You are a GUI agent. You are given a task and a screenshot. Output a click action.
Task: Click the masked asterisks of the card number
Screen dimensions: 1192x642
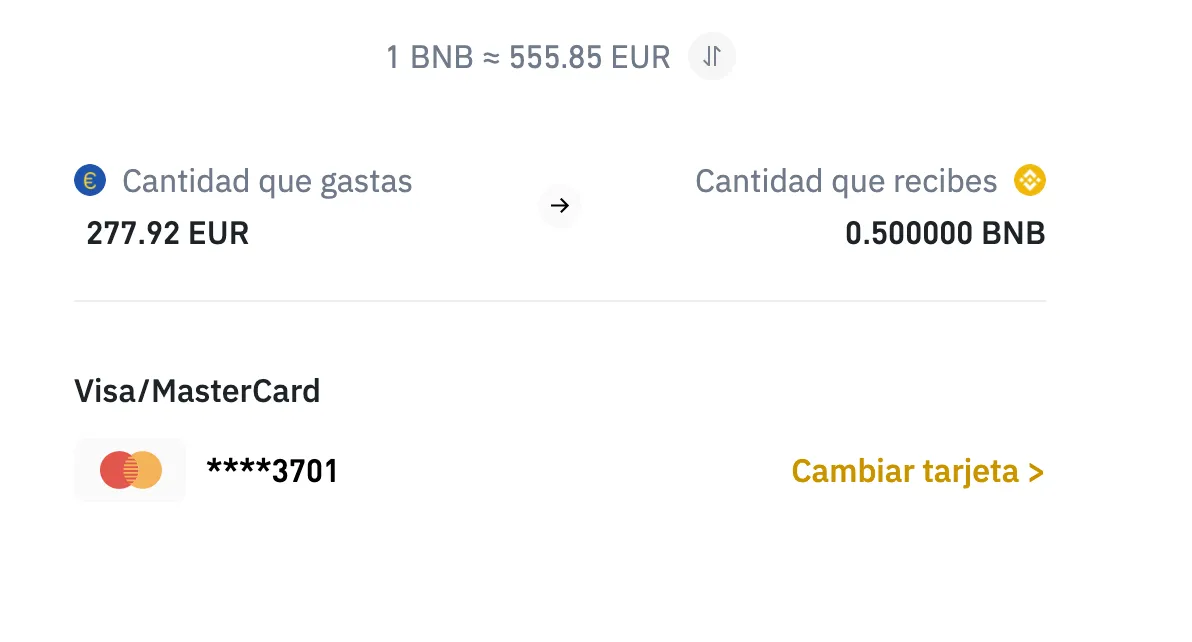pos(238,468)
